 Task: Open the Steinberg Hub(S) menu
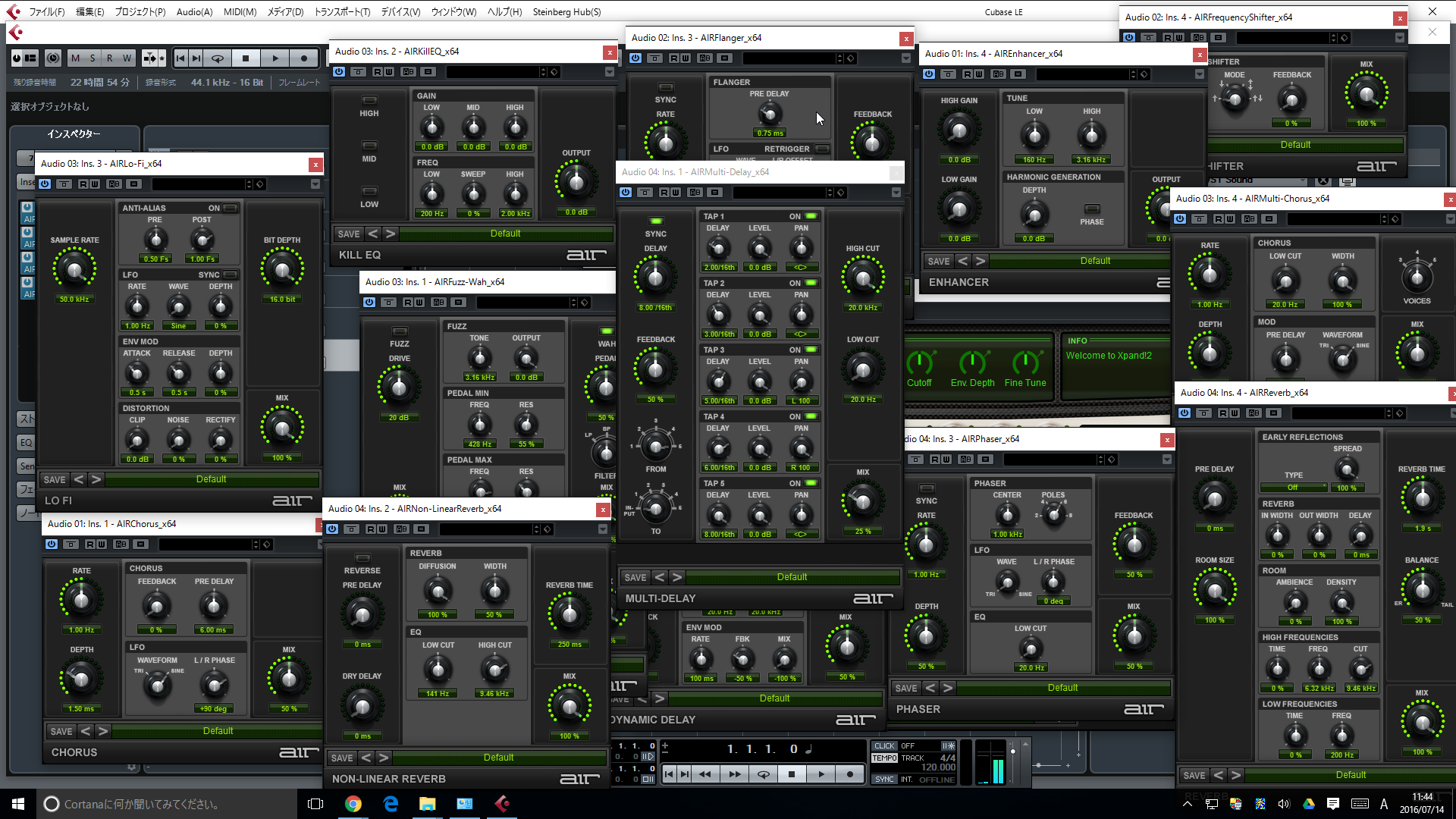coord(566,11)
